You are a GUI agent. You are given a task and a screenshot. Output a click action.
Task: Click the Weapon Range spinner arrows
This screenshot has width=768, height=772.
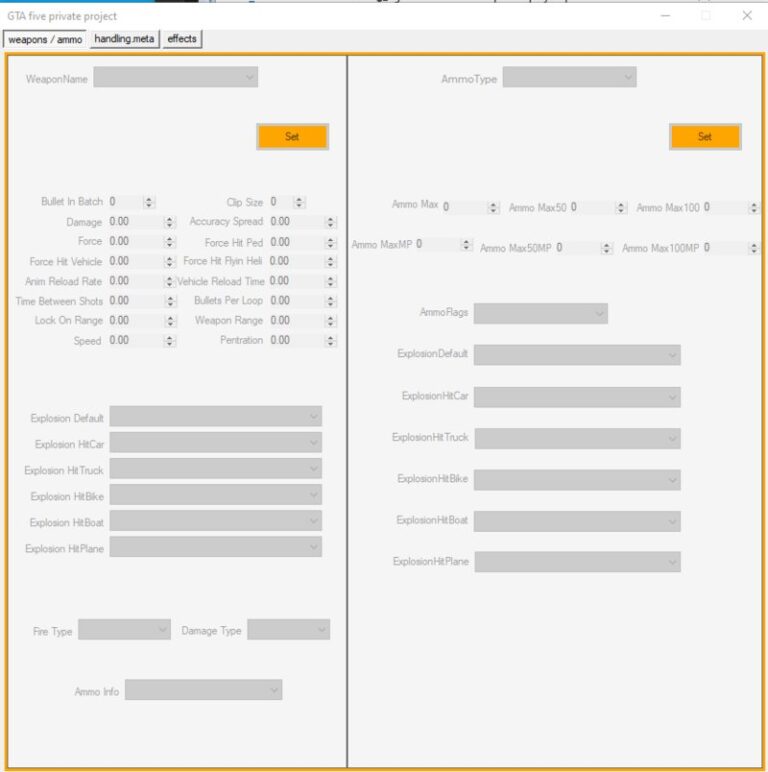(330, 321)
